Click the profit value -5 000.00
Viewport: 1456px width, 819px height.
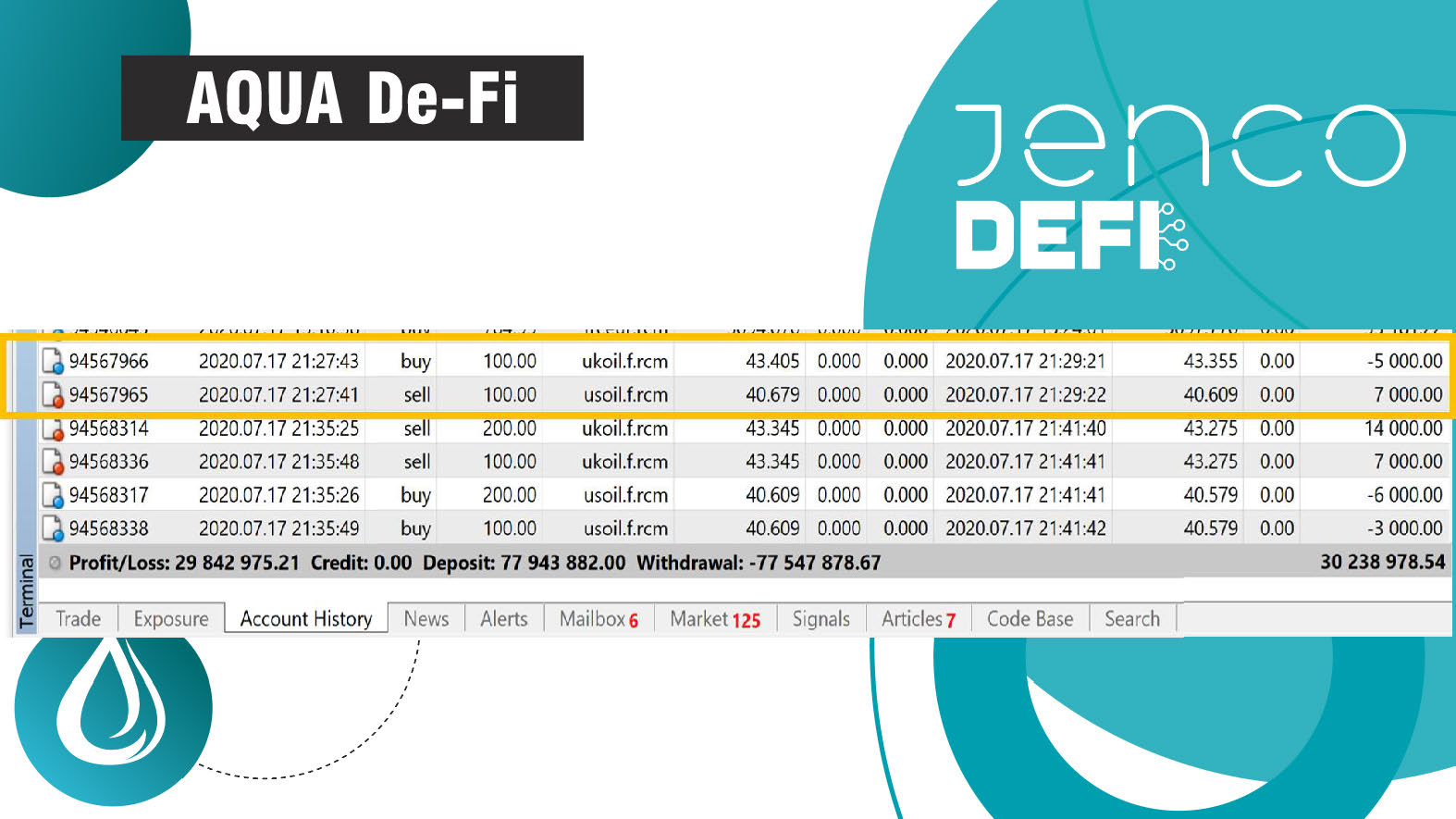point(1405,361)
